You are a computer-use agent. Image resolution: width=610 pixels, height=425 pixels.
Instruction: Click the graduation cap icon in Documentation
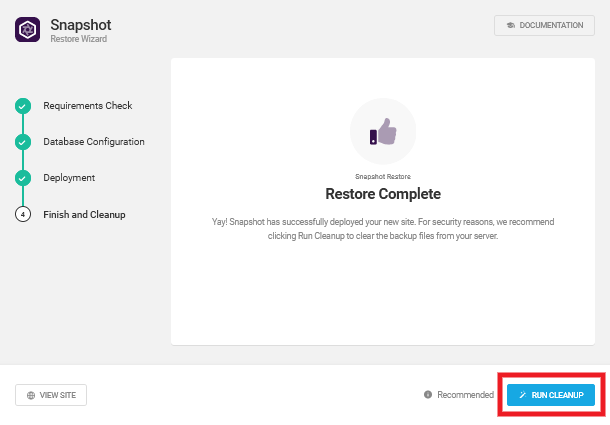pos(511,25)
